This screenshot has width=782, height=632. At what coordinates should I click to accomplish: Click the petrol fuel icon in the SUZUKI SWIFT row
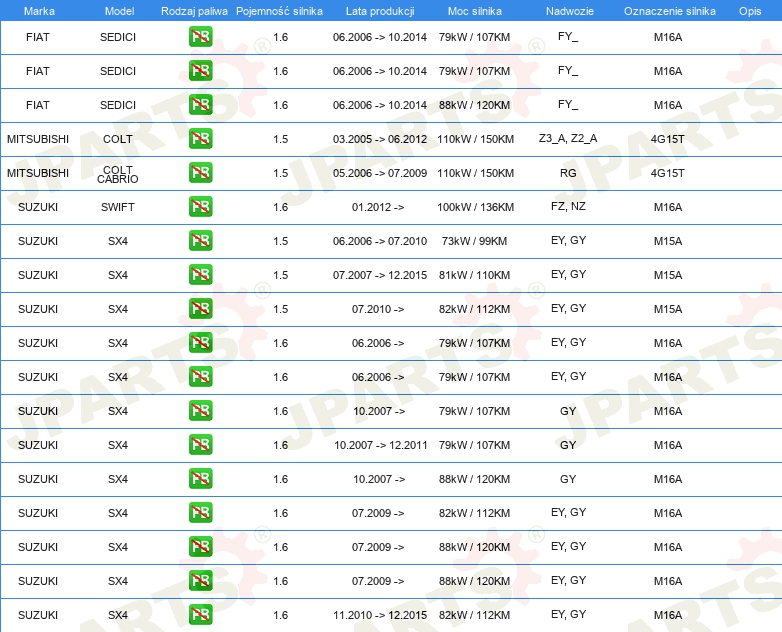(x=200, y=207)
